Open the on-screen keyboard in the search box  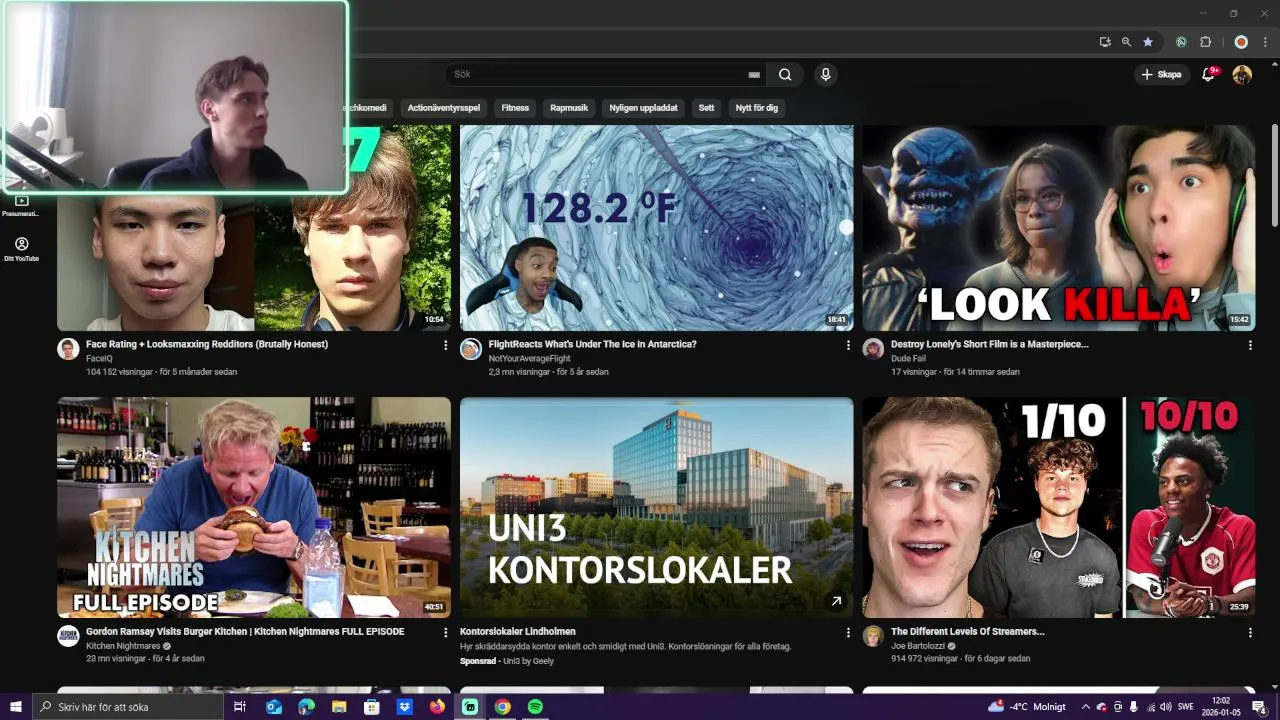pyautogui.click(x=754, y=74)
